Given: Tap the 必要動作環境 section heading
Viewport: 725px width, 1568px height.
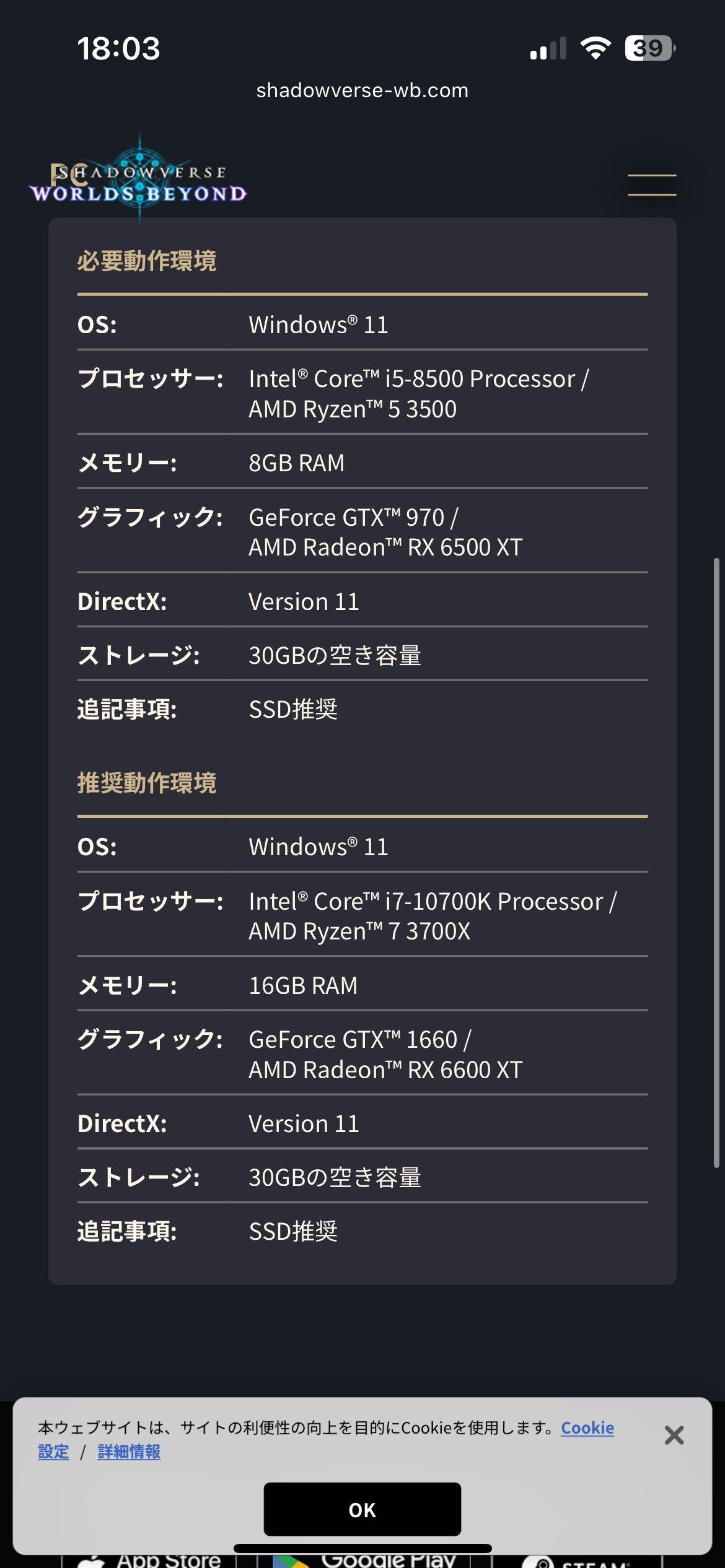Looking at the screenshot, I should point(147,261).
